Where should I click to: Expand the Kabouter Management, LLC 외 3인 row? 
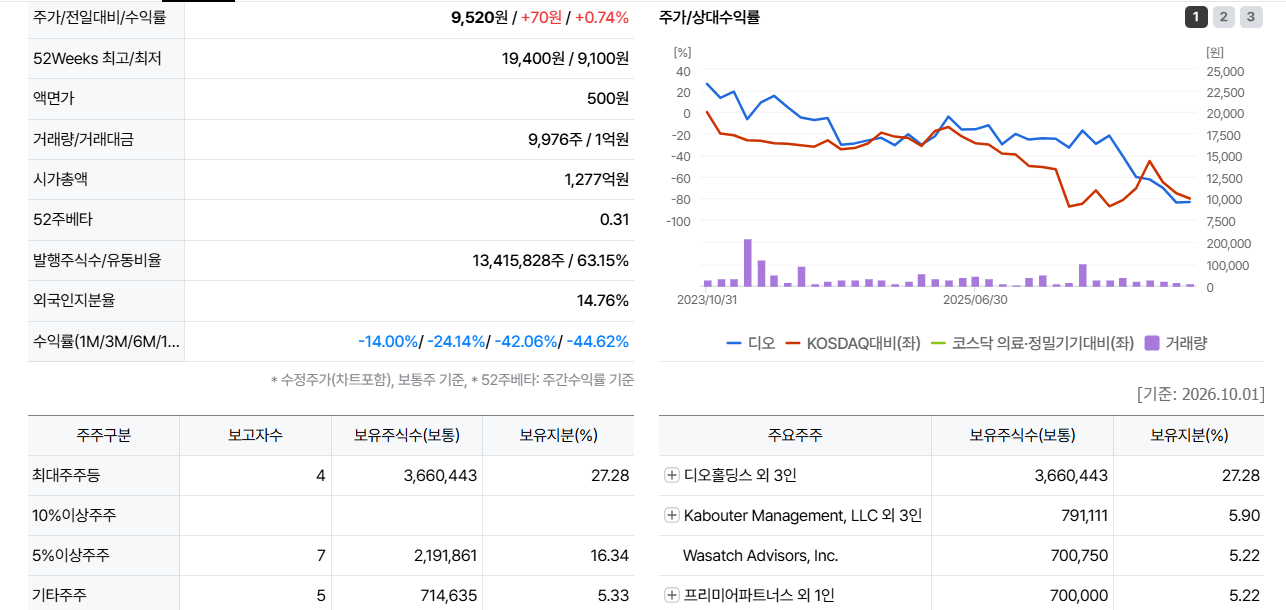coord(672,515)
